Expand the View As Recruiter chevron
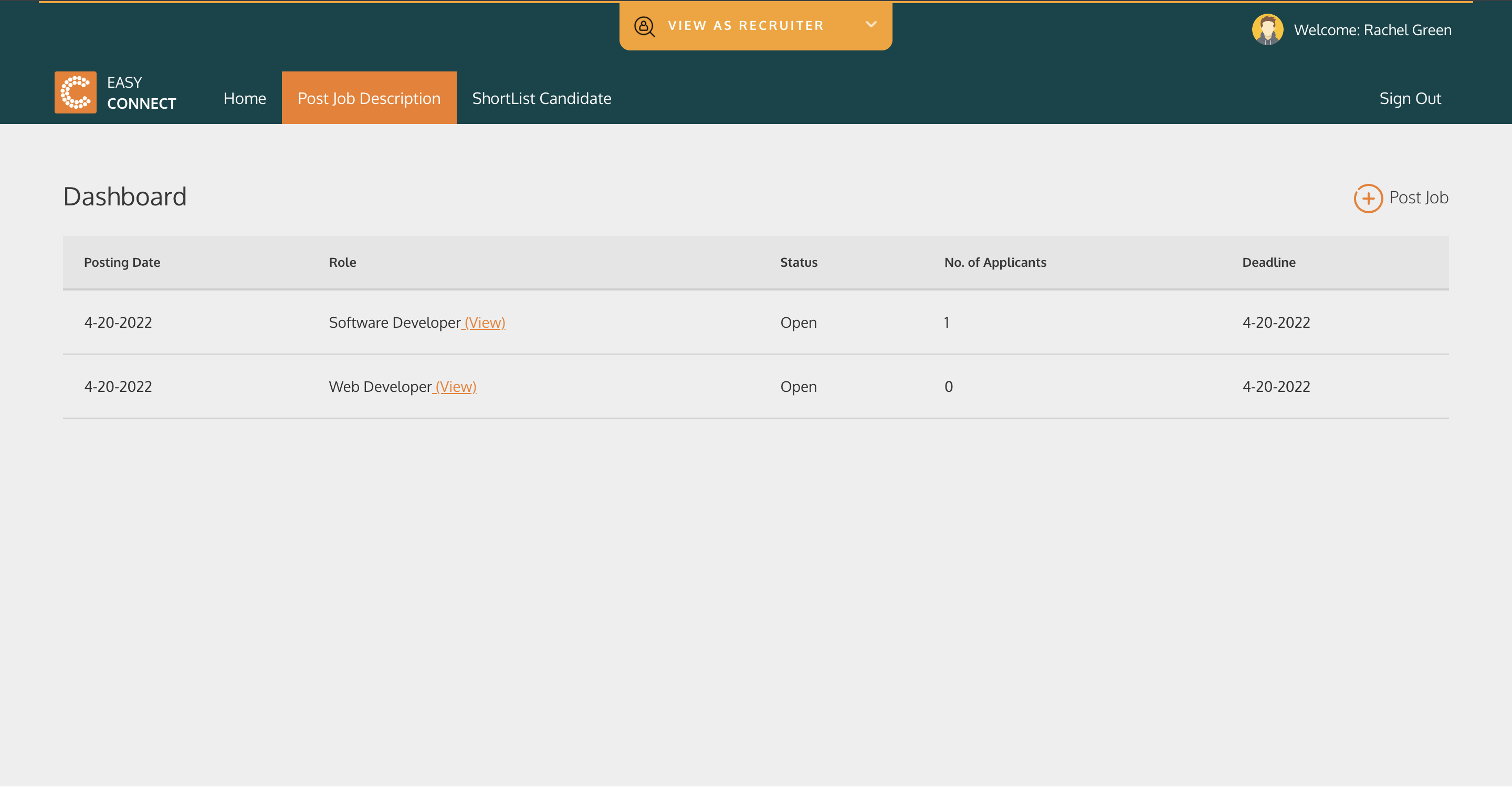1512x789 pixels. pyautogui.click(x=870, y=25)
